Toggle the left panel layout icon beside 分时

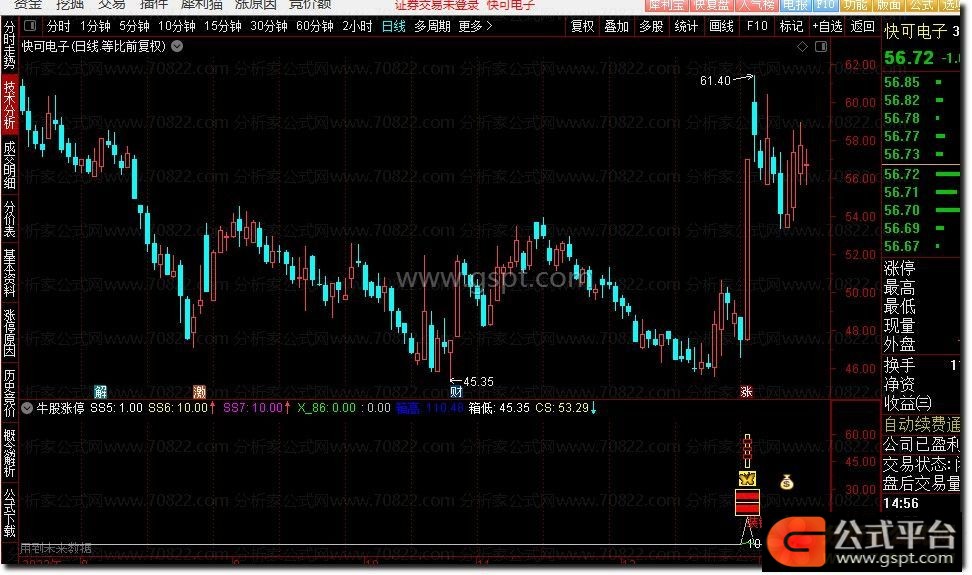(x=30, y=26)
